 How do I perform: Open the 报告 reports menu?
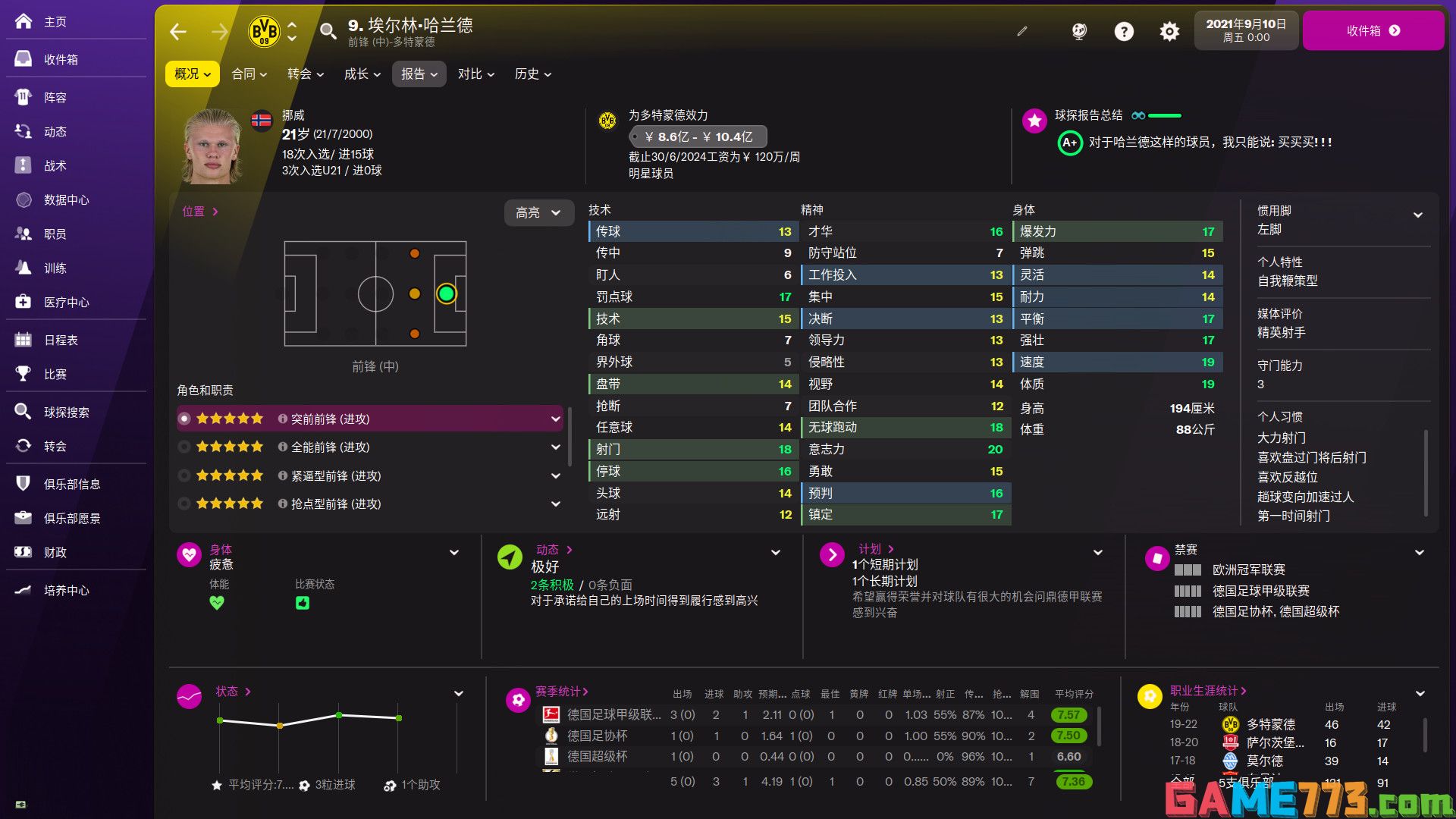(x=419, y=74)
